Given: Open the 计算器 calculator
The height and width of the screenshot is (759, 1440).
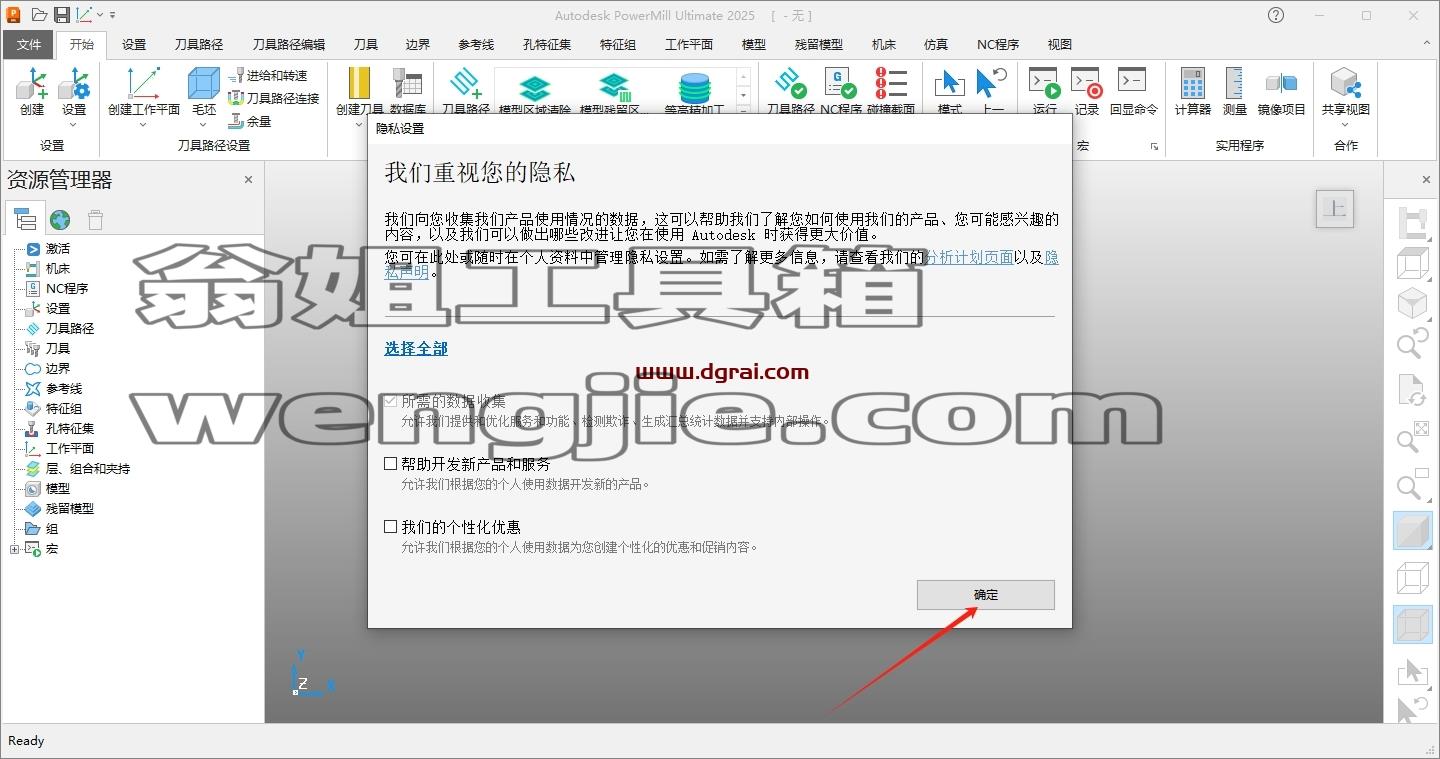Looking at the screenshot, I should click(x=1192, y=91).
